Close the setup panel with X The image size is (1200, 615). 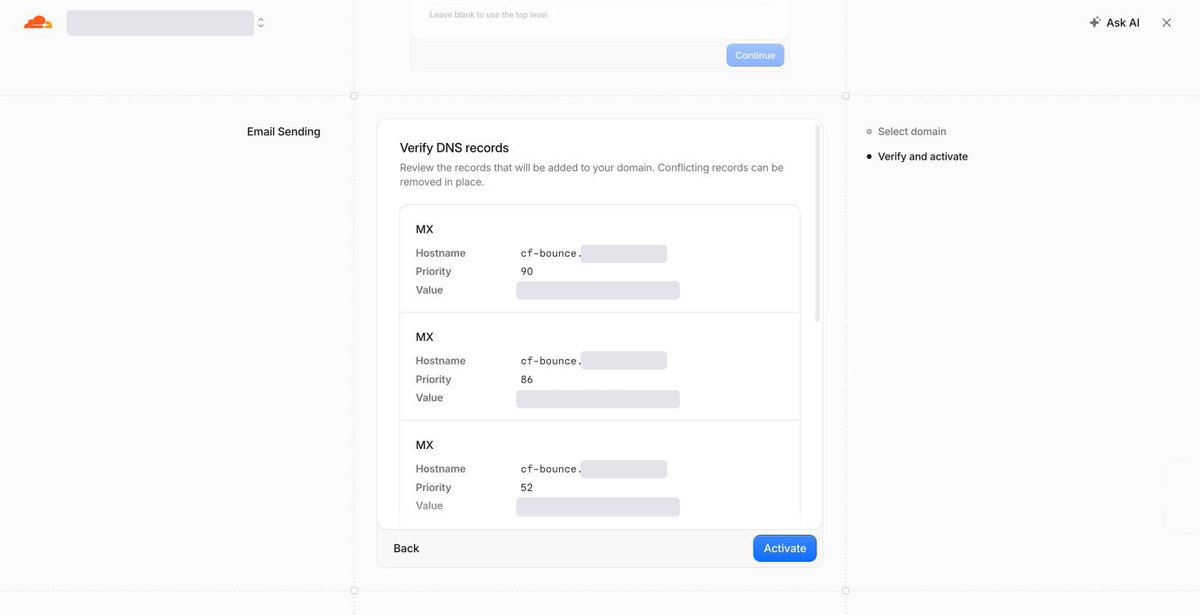click(x=1166, y=22)
